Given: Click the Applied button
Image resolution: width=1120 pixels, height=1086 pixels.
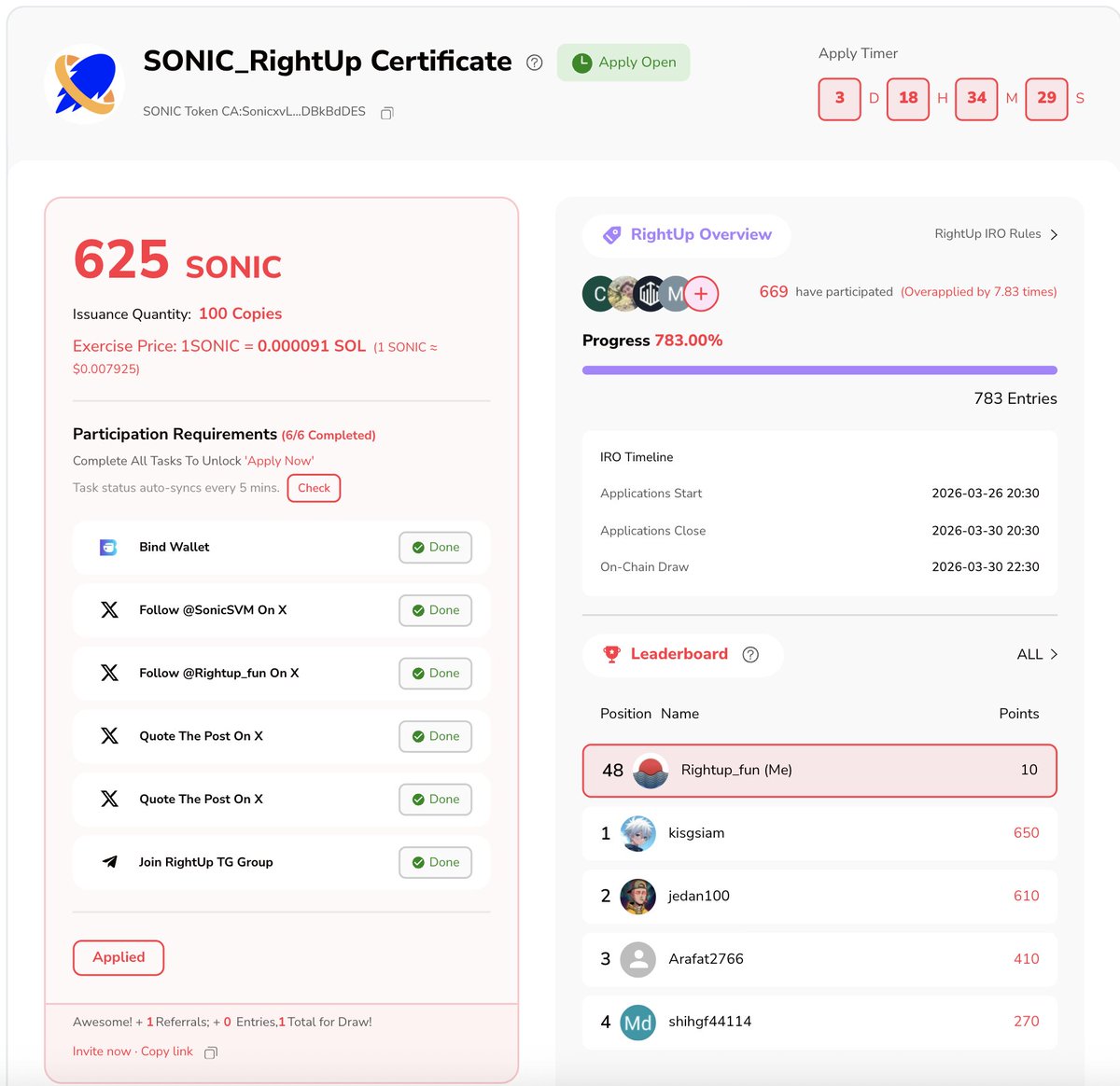Looking at the screenshot, I should coord(119,957).
